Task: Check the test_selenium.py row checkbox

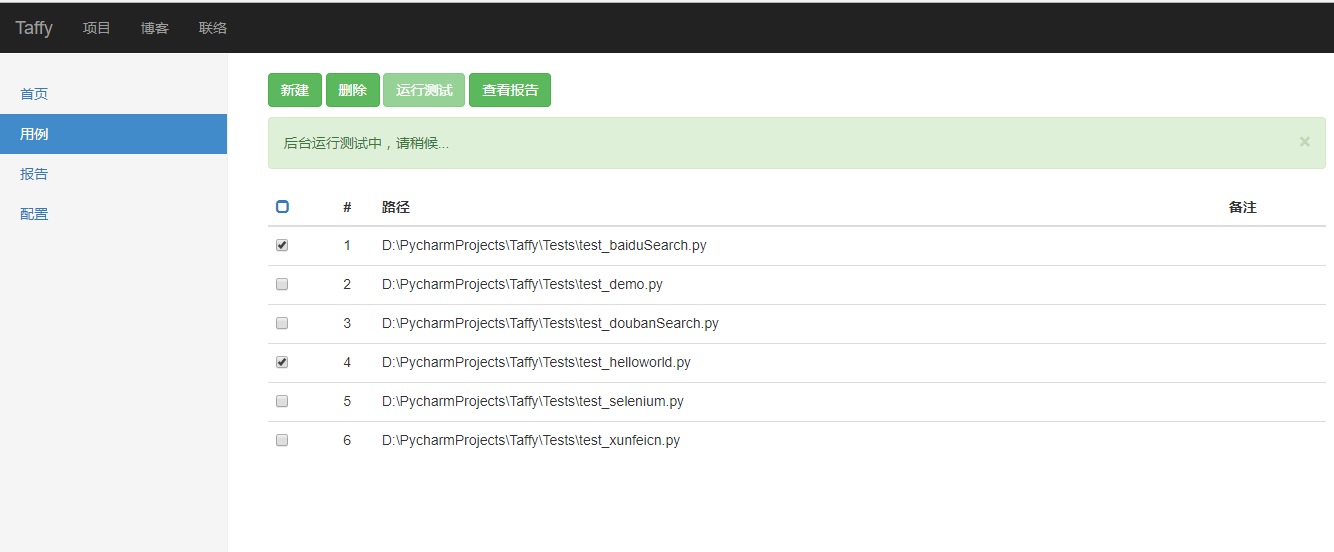Action: (282, 401)
